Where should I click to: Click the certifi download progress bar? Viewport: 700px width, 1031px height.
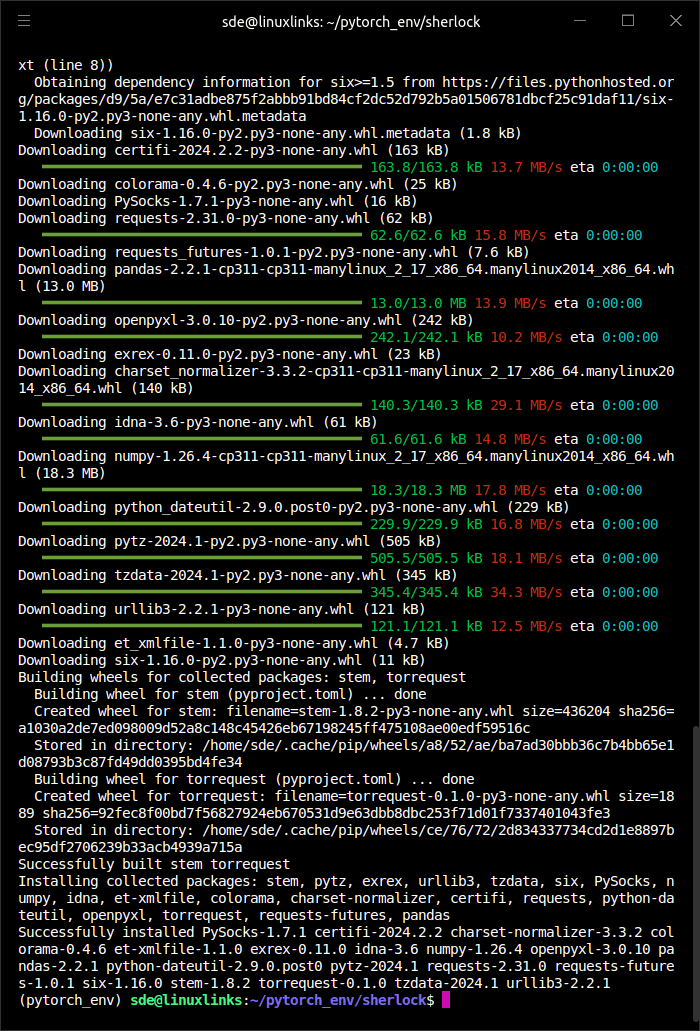tap(202, 166)
